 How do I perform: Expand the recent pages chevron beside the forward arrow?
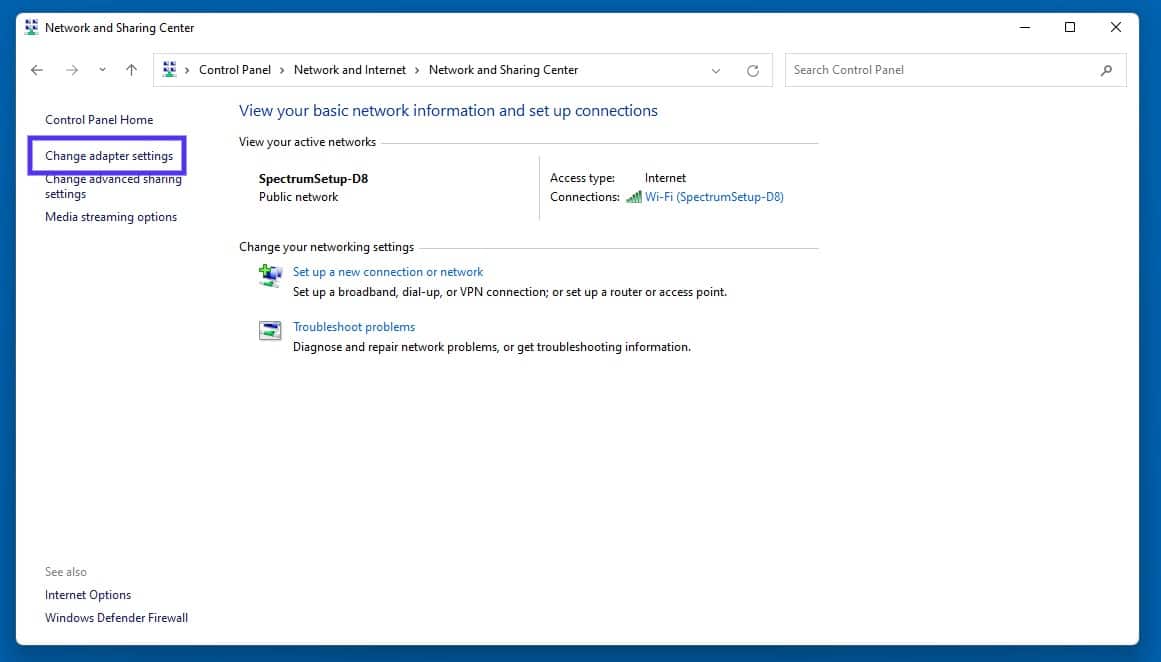point(101,70)
